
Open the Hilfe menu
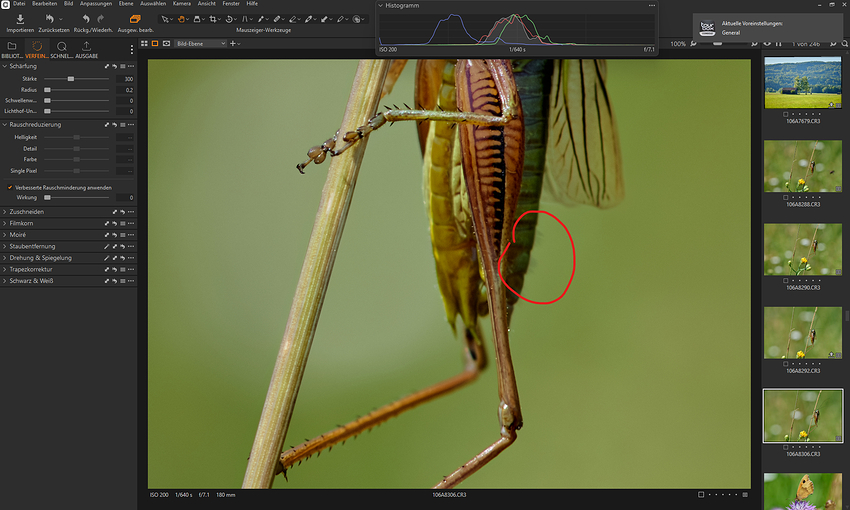(252, 3)
